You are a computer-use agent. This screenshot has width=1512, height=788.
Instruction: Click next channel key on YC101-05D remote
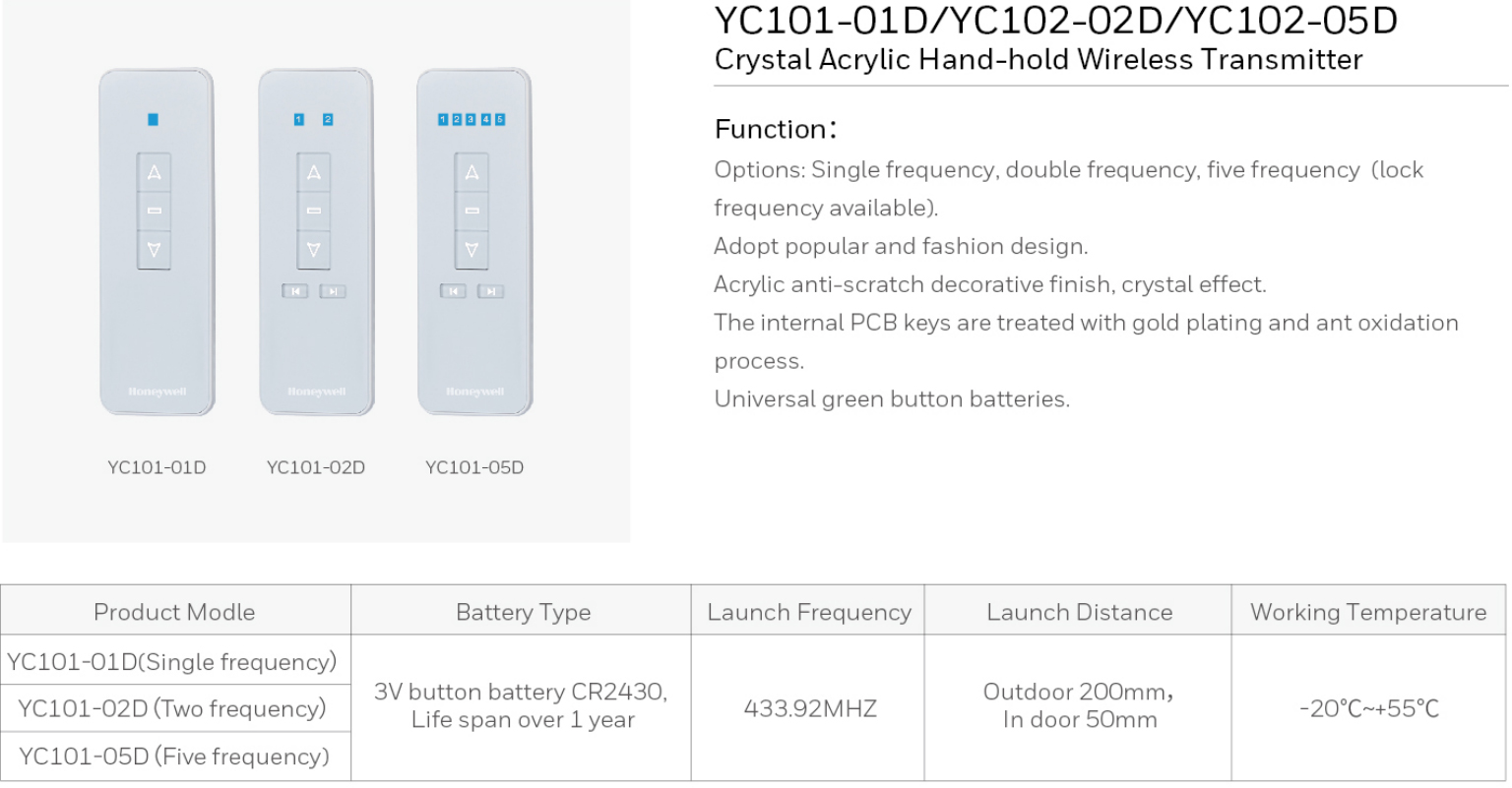pyautogui.click(x=490, y=291)
